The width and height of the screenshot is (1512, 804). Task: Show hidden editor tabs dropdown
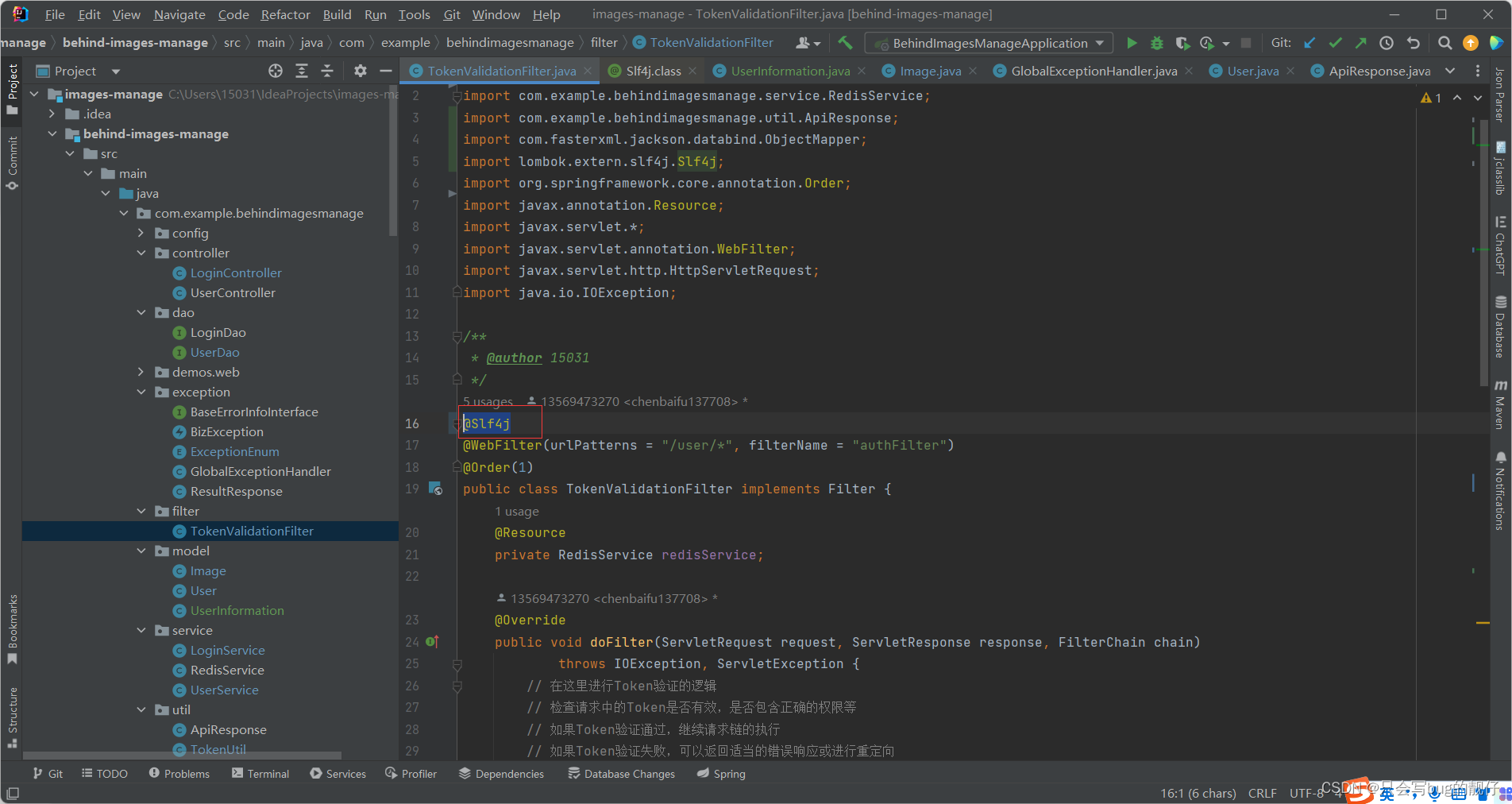[x=1450, y=71]
